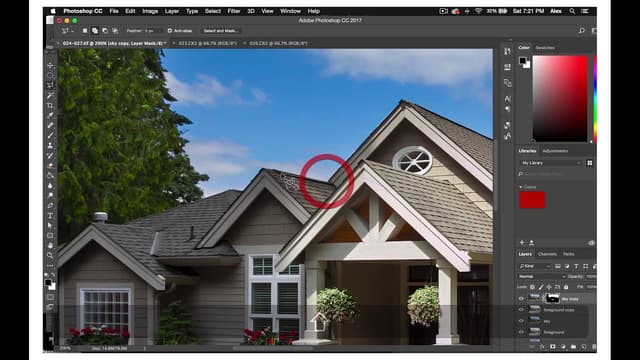Screen dimensions: 640x360
Task: Select the Elliptical Marquee tool
Action: 50,76
